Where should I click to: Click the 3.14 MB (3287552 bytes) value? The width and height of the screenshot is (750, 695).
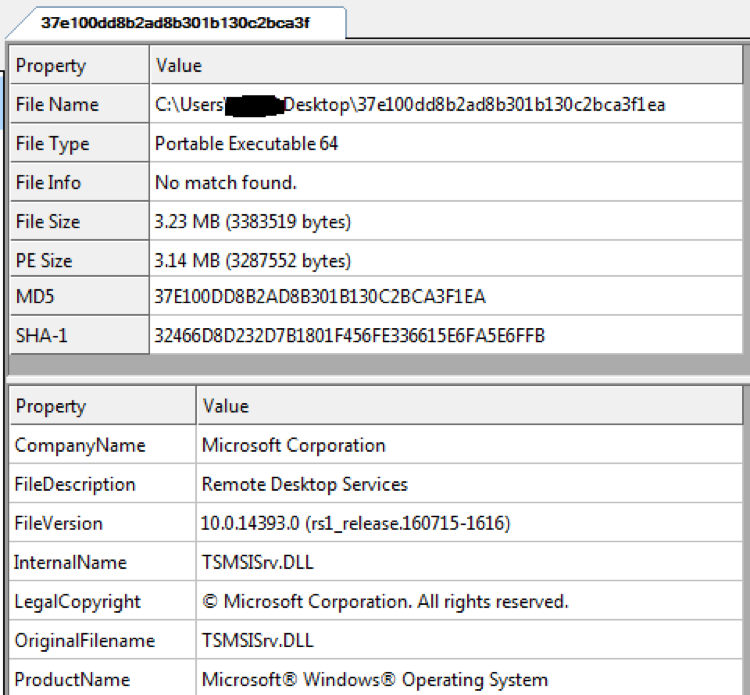coord(253,261)
